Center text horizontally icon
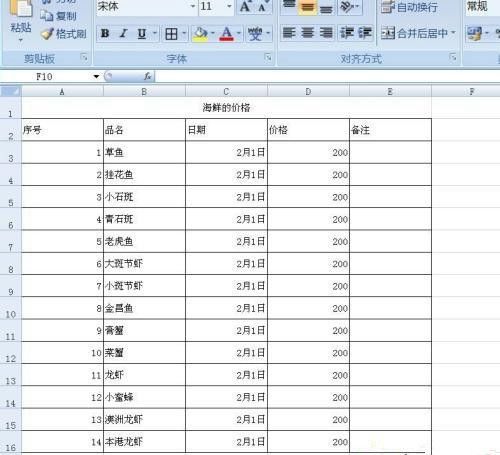Screen dimensions: 500x455 307,33
